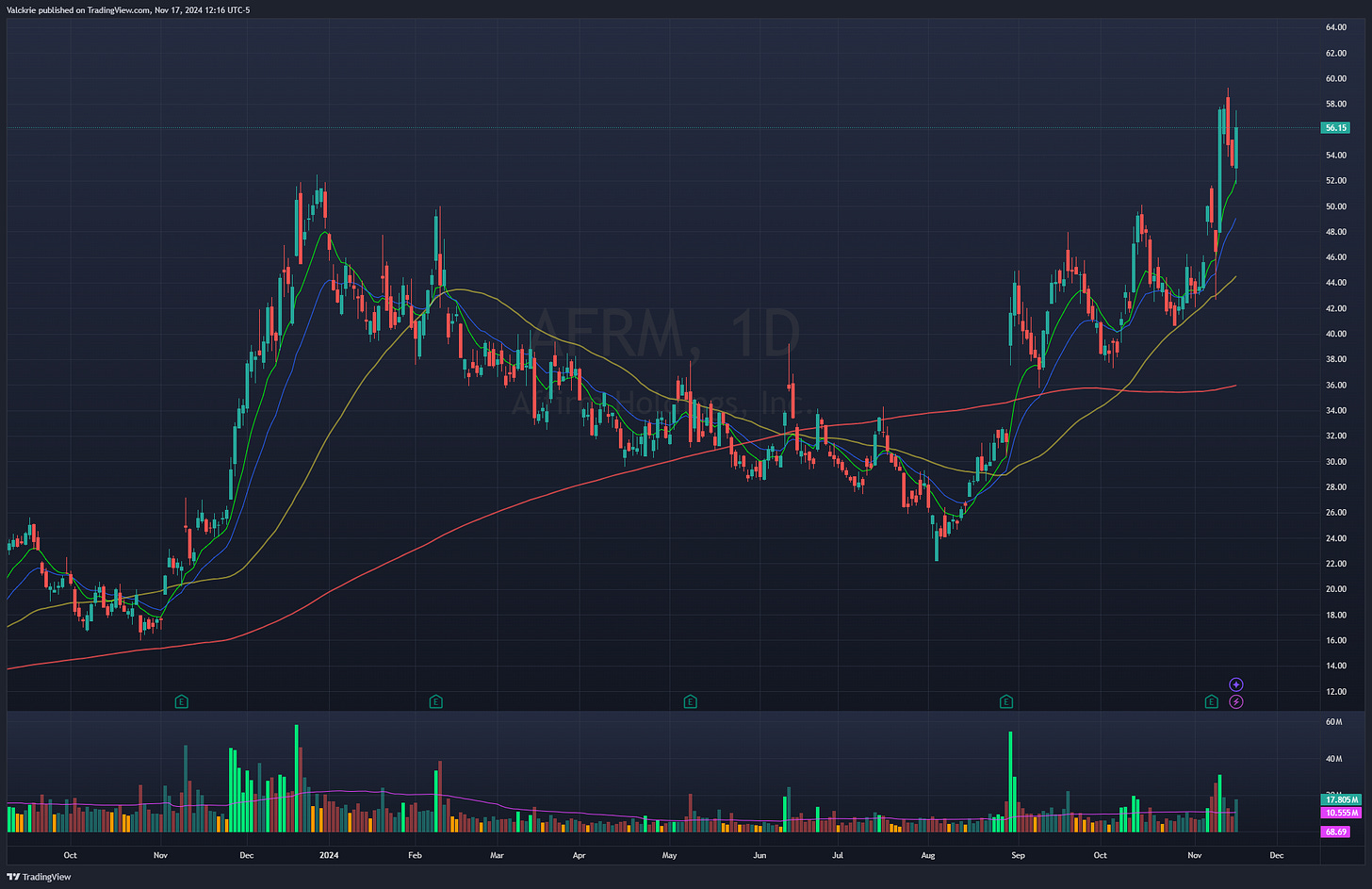
Task: Click the 18.00 price scale label
Action: [x=1335, y=615]
